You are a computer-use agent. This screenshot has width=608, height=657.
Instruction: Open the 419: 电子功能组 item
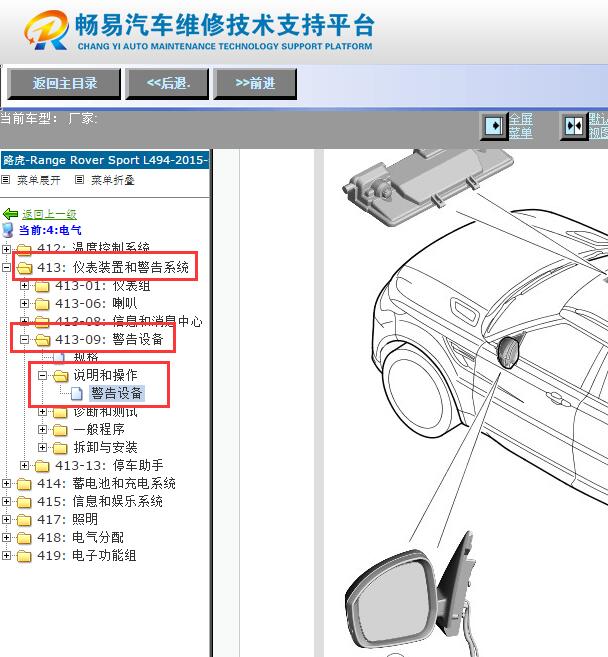tap(86, 555)
